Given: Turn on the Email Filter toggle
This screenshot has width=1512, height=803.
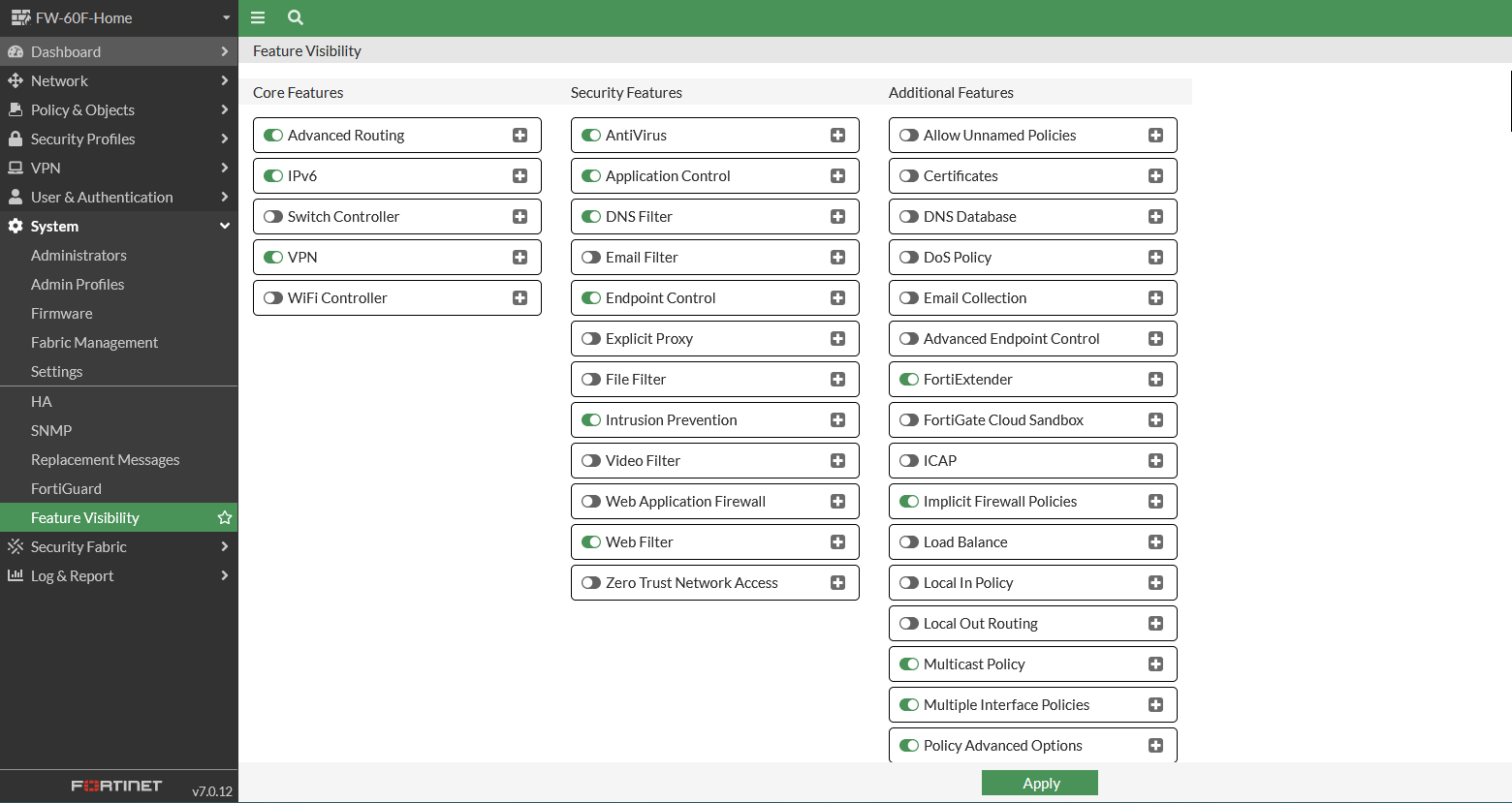Looking at the screenshot, I should tap(591, 258).
